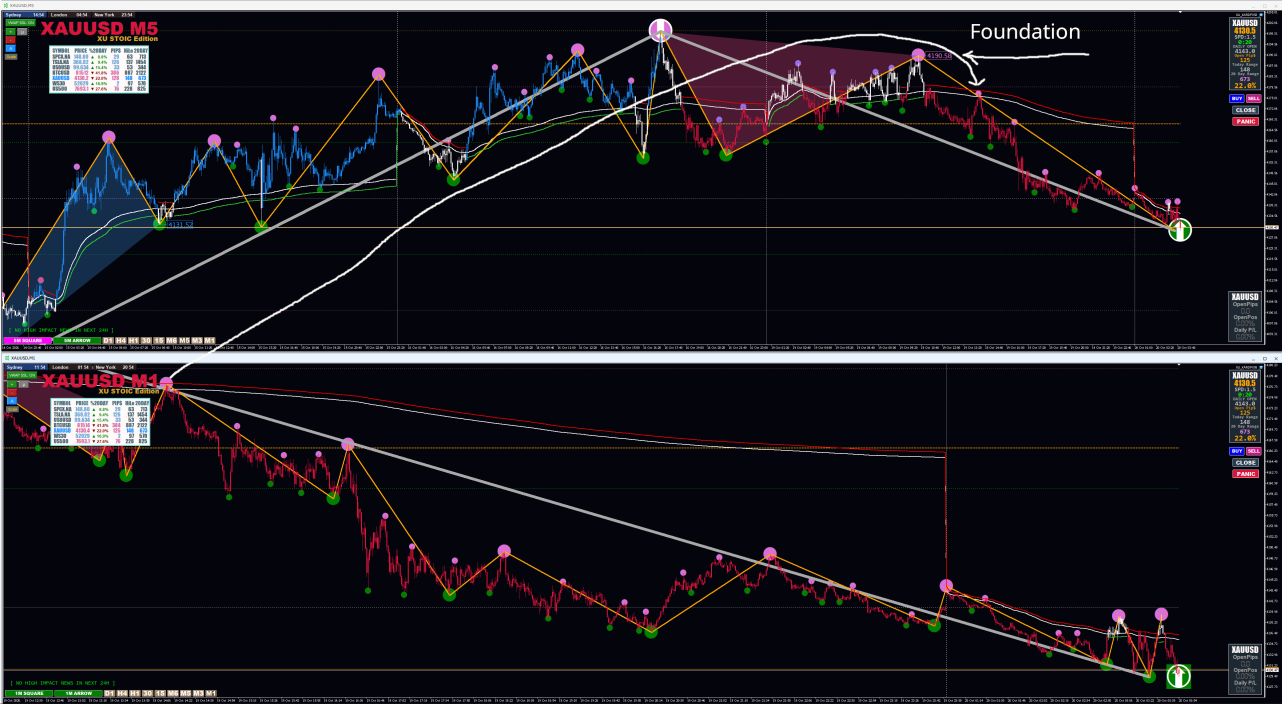Image resolution: width=1282 pixels, height=704 pixels.
Task: Click BUY button in M1 chart panel
Action: tap(1237, 451)
